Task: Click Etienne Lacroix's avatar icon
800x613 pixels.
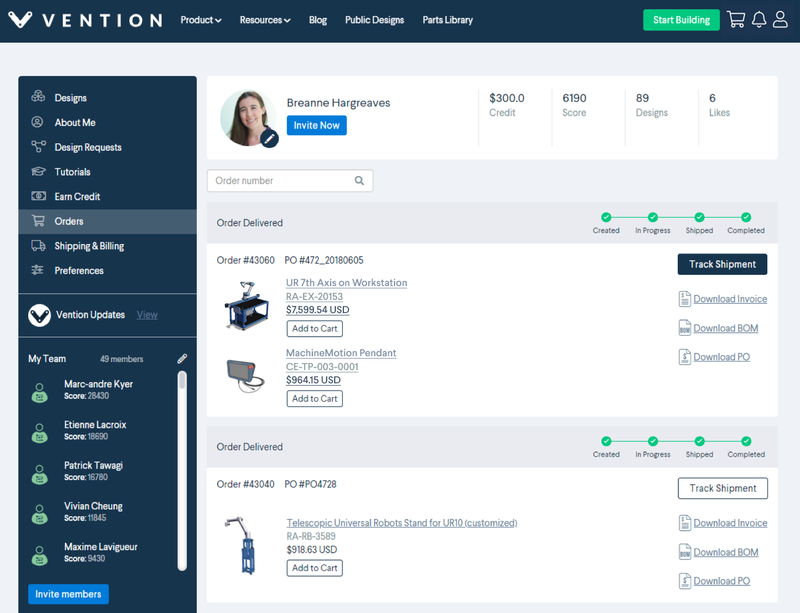Action: [40, 433]
